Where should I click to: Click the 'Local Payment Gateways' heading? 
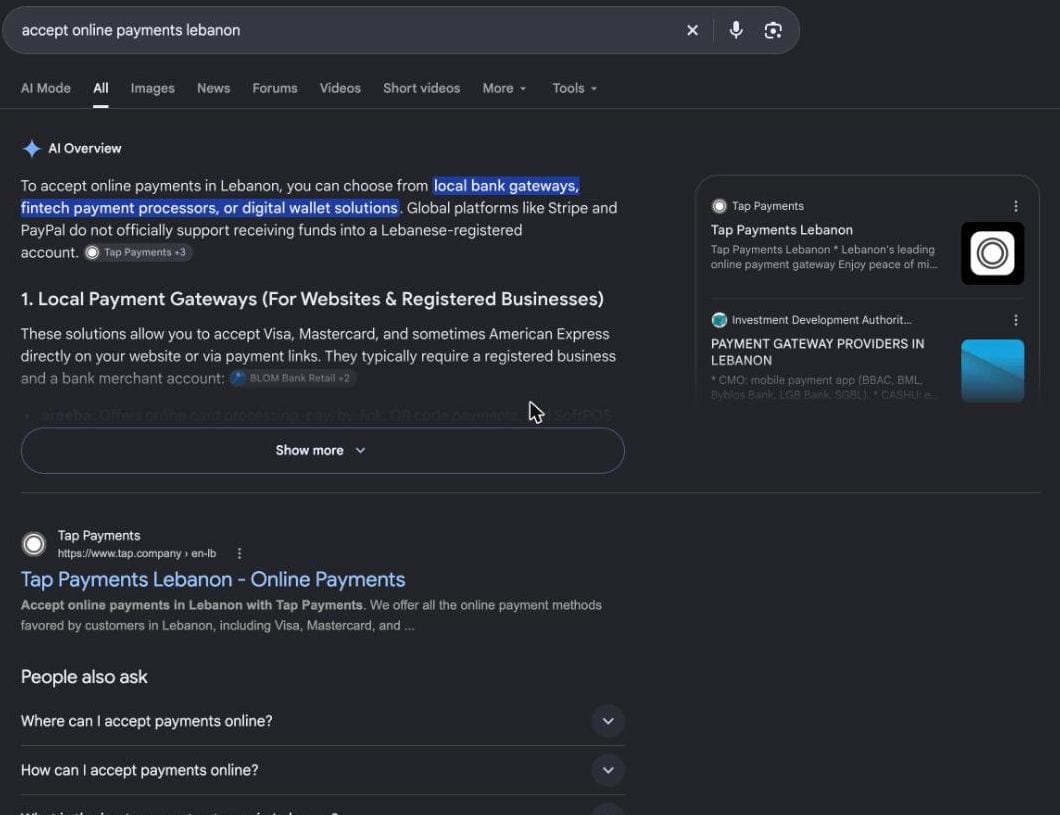[312, 299]
